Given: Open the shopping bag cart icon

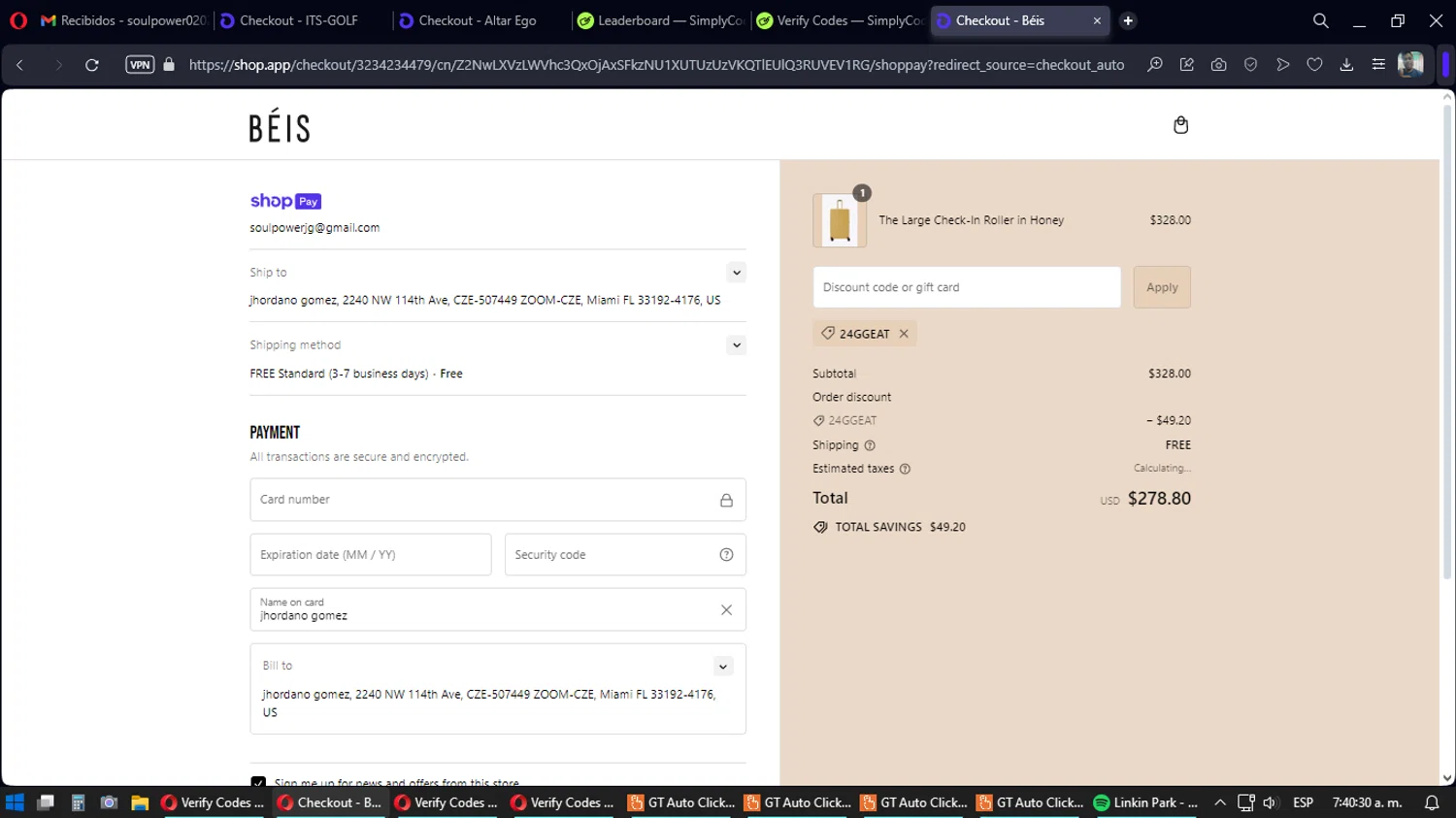Looking at the screenshot, I should point(1180,125).
